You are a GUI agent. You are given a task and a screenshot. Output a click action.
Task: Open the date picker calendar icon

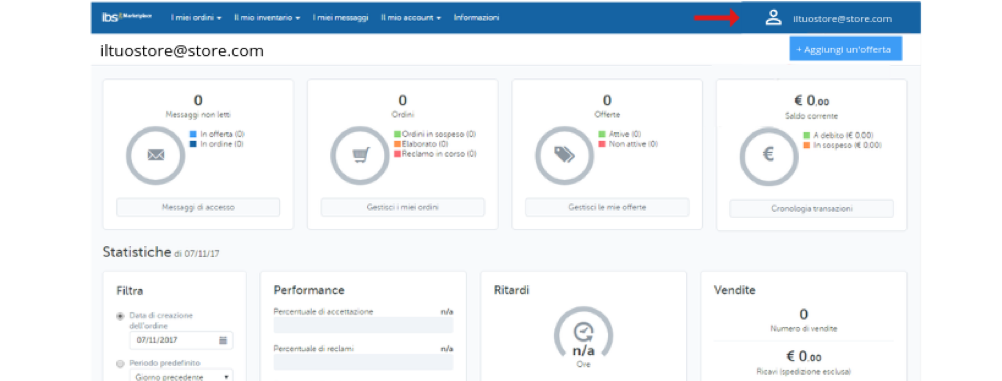[x=222, y=340]
